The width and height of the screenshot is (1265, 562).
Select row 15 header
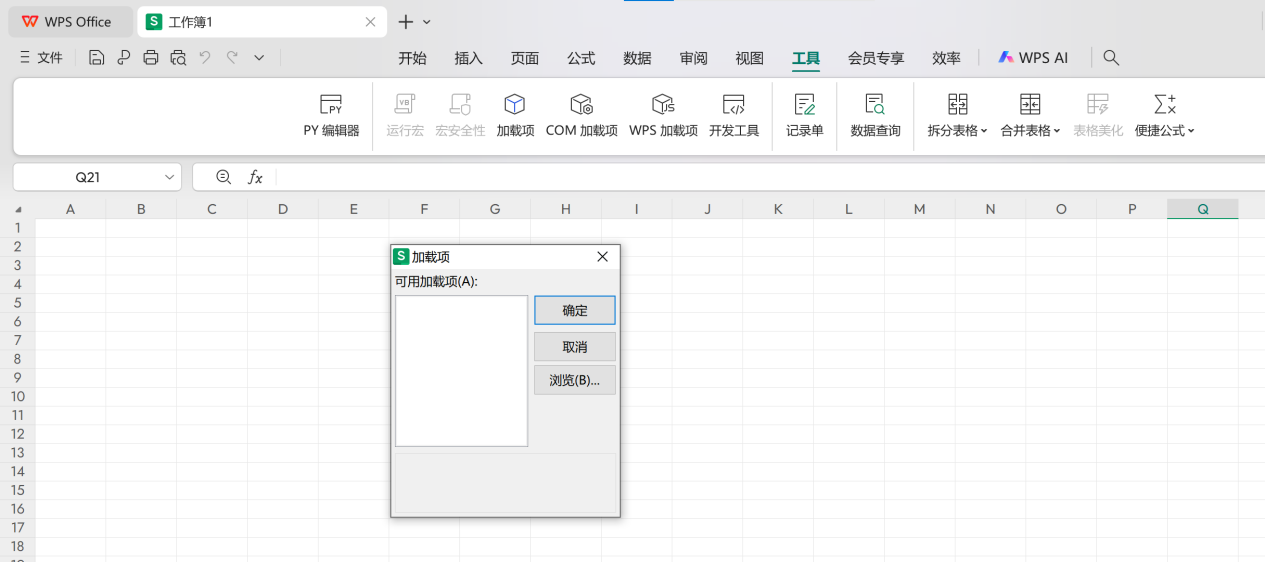click(x=17, y=490)
